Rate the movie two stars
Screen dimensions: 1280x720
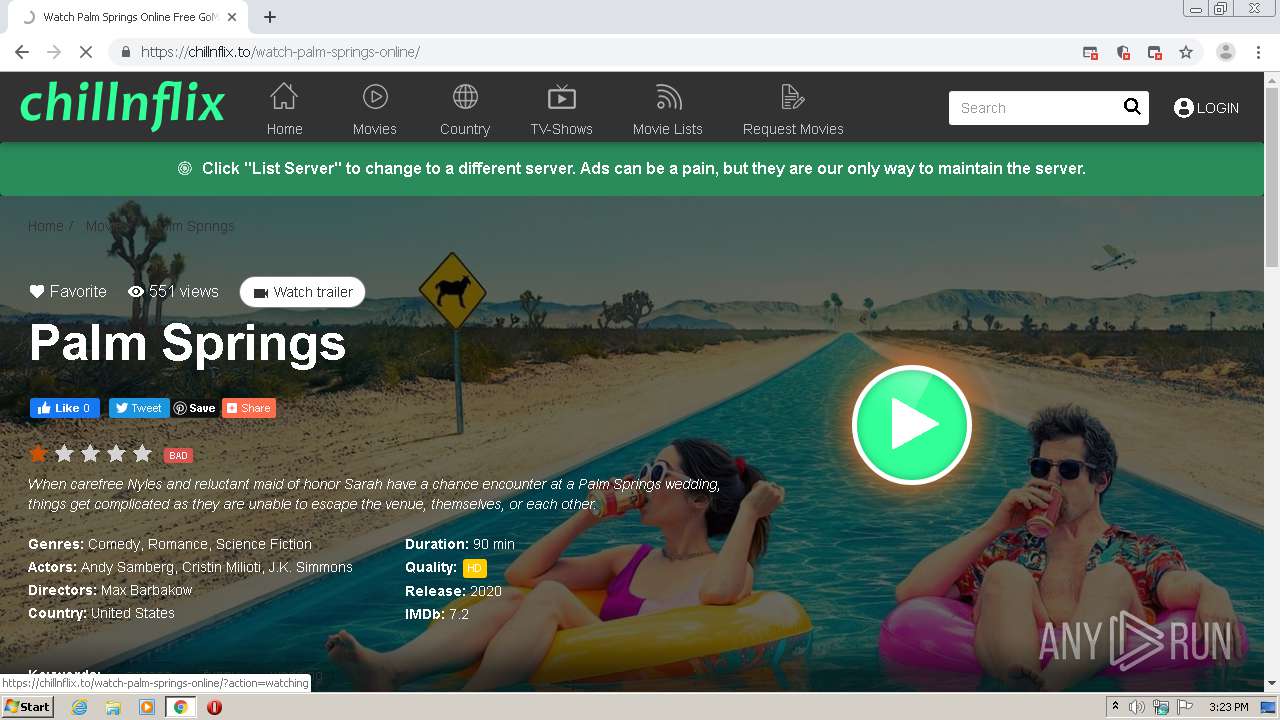[64, 454]
